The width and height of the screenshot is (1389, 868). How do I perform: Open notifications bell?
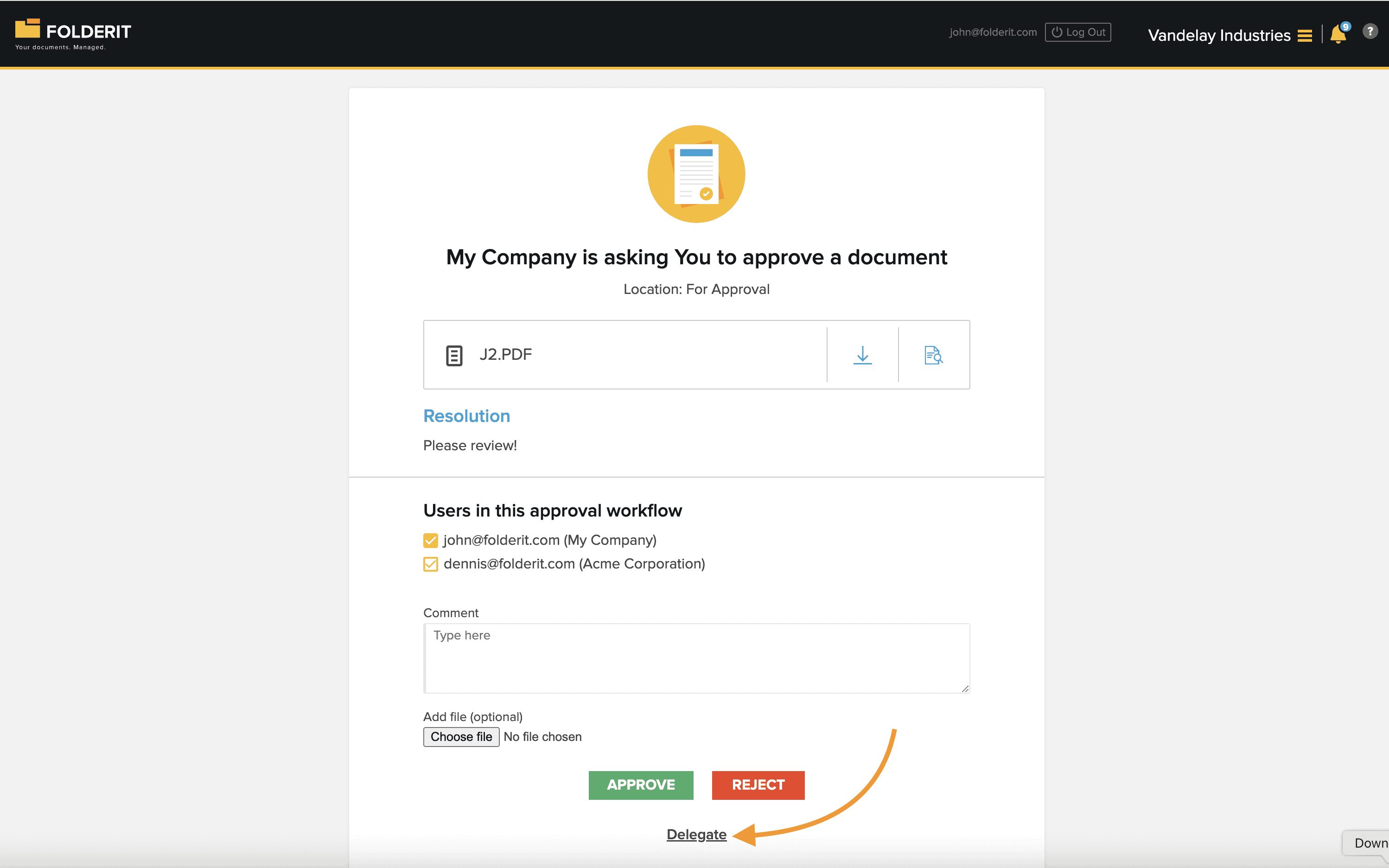tap(1338, 34)
